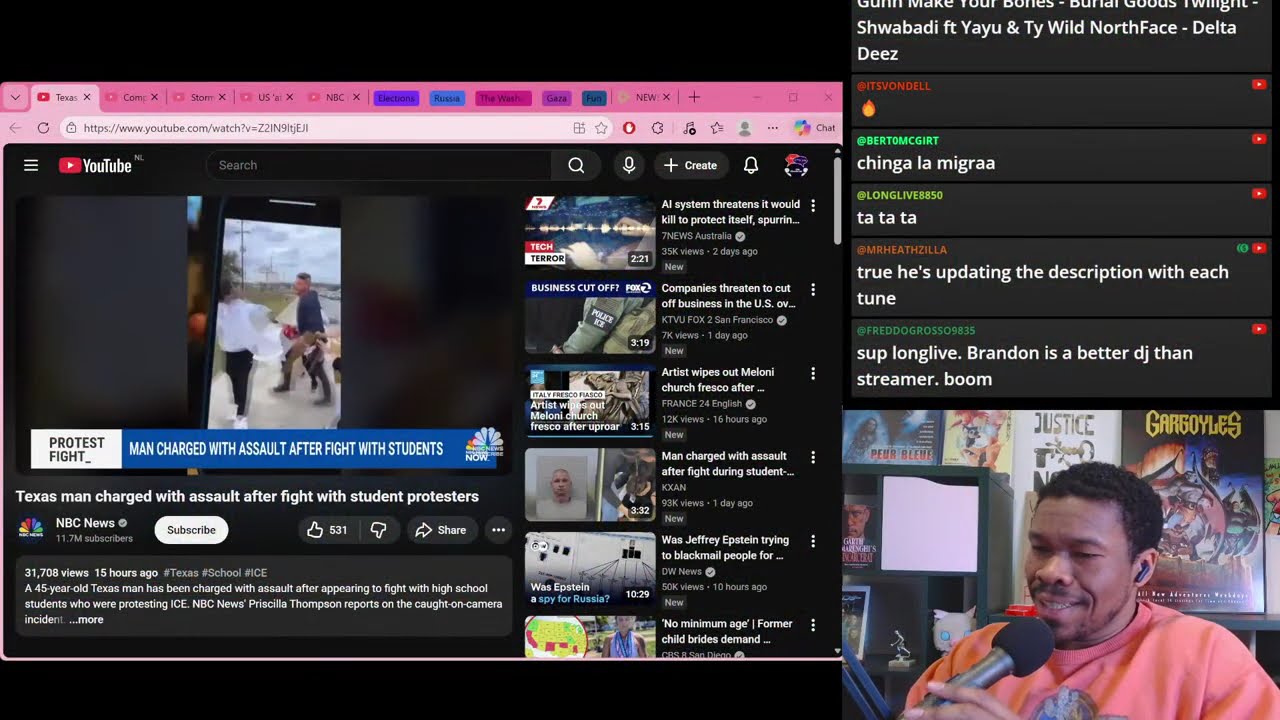Image resolution: width=1280 pixels, height=720 pixels.
Task: Expand the description with ...more
Action: (87, 620)
